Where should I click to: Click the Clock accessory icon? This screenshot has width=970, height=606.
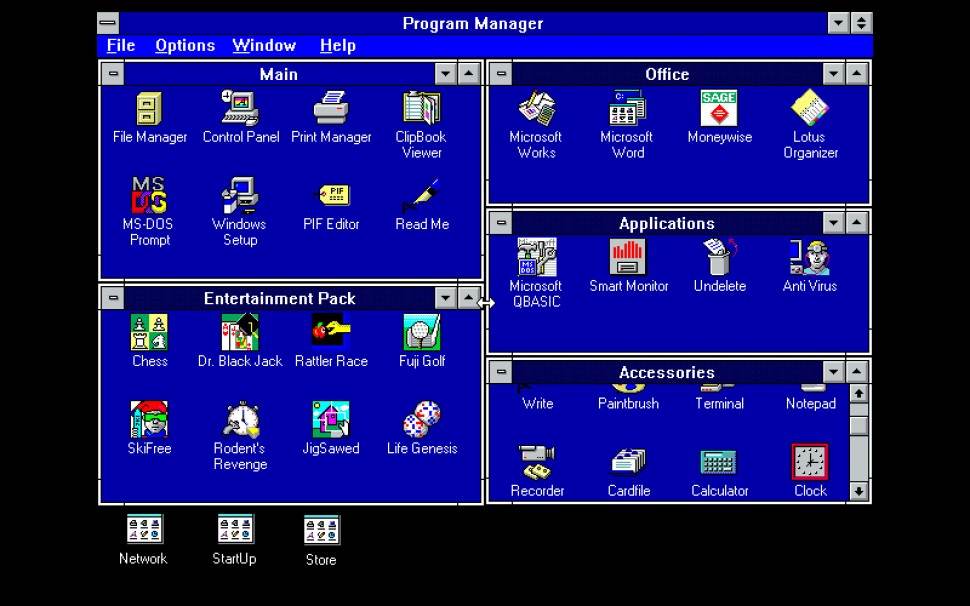[x=810, y=463]
